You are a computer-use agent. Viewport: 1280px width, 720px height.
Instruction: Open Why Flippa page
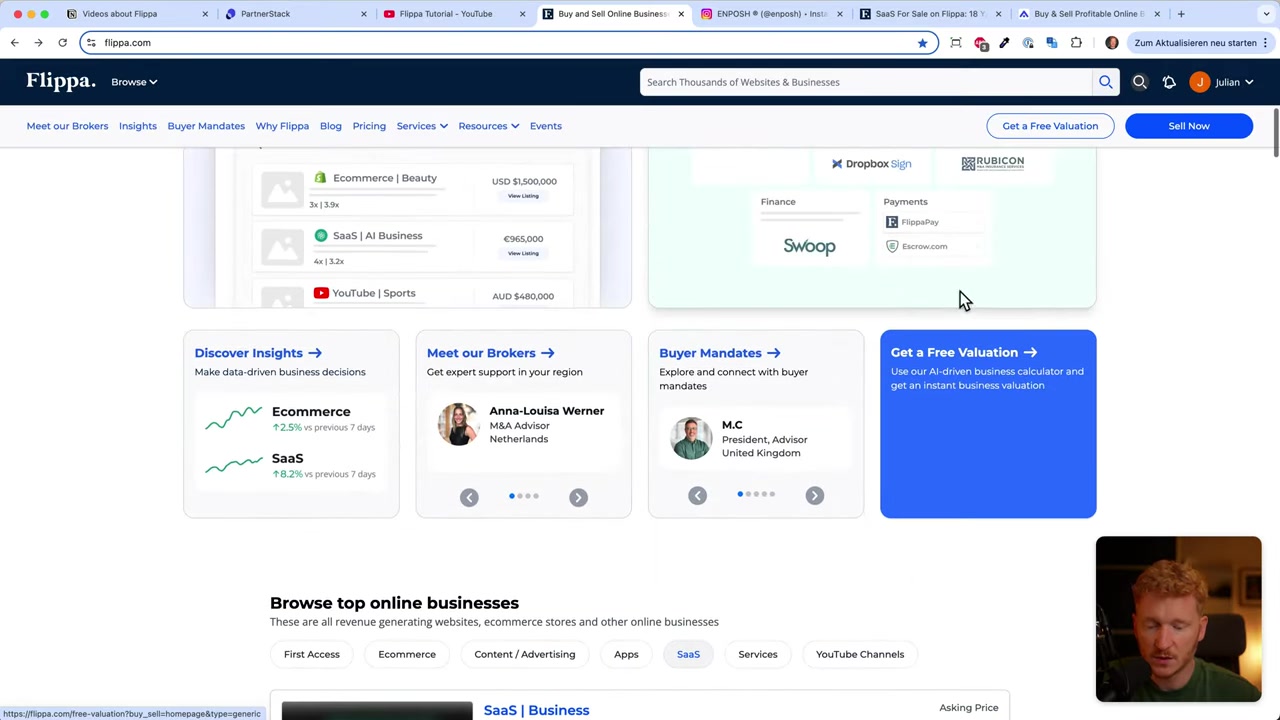(x=282, y=126)
